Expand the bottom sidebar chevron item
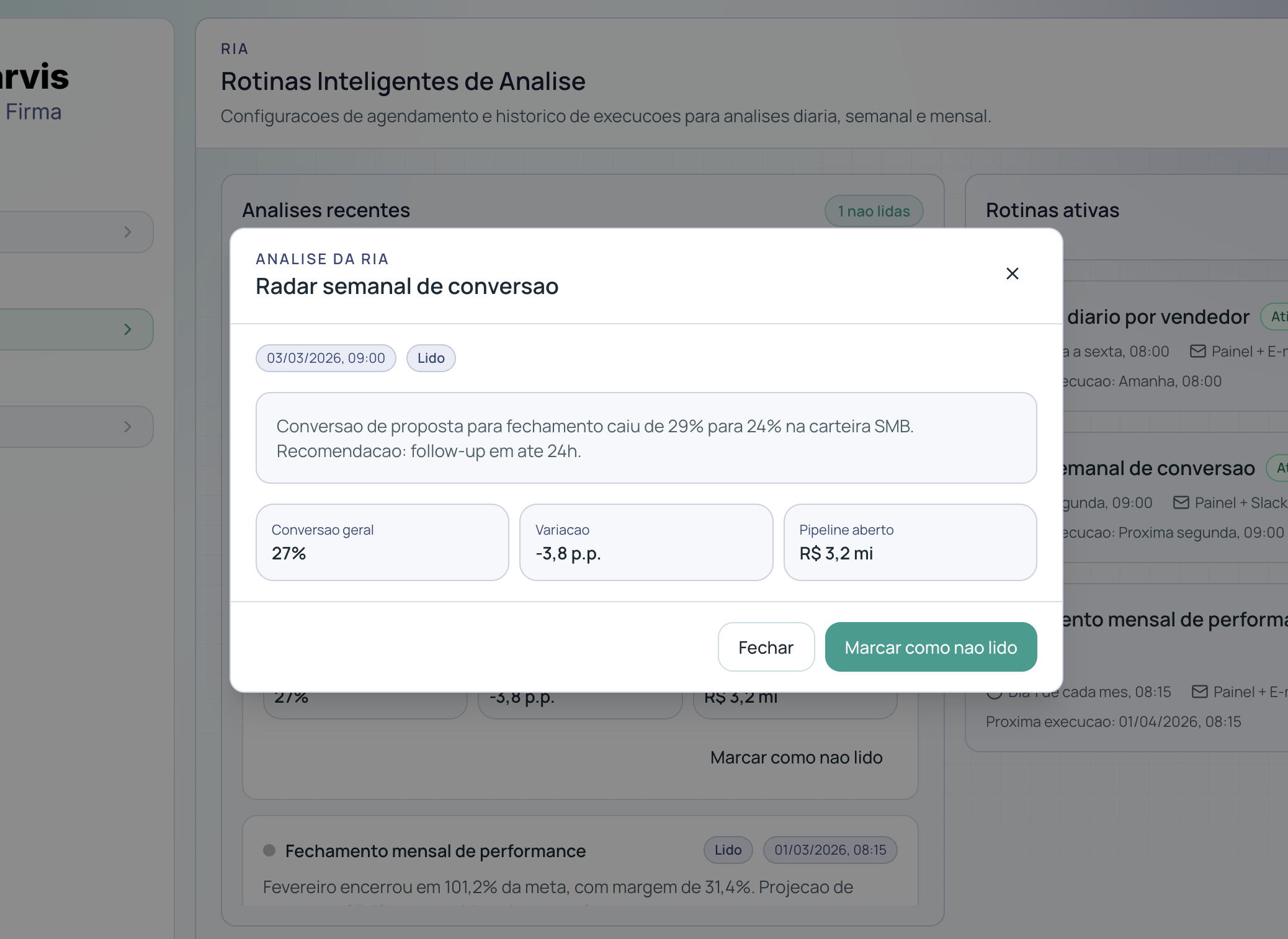Screen dimensions: 1288x939 (127, 427)
